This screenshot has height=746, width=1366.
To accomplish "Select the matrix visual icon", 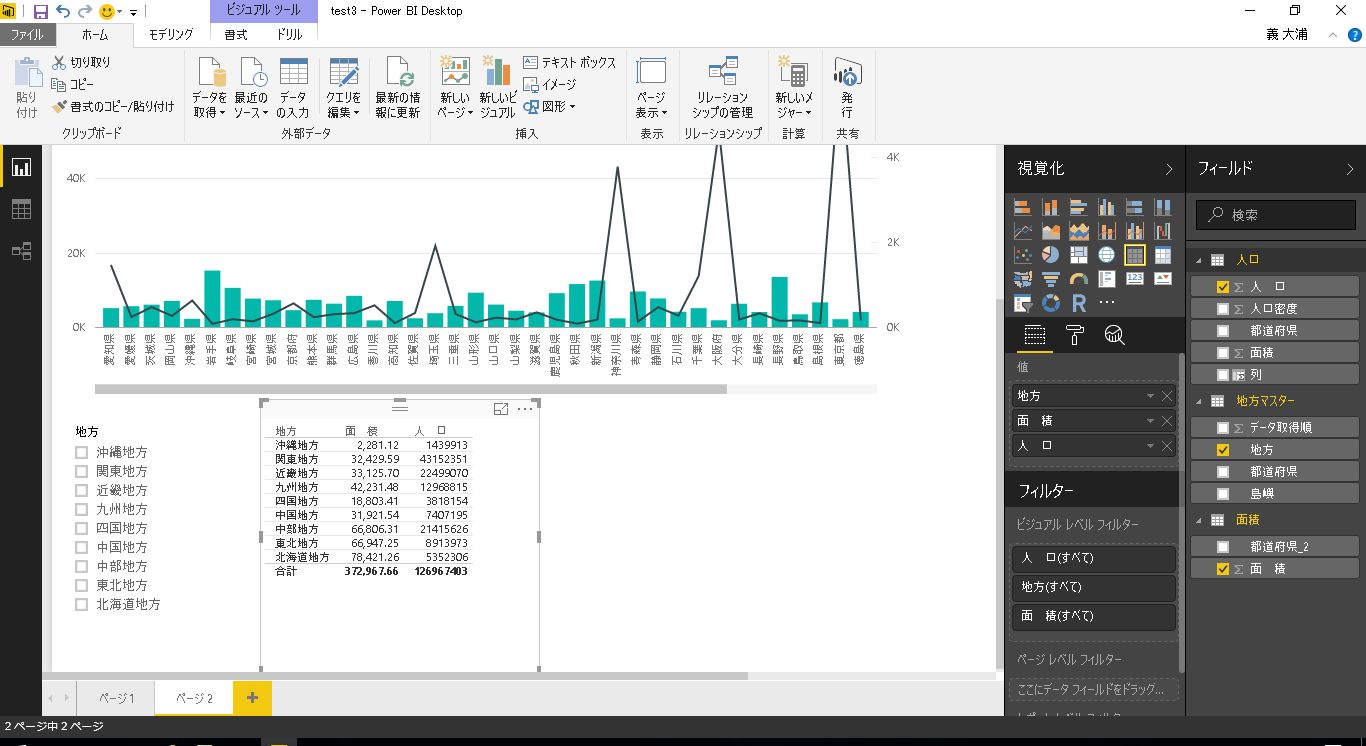I will coord(1163,255).
